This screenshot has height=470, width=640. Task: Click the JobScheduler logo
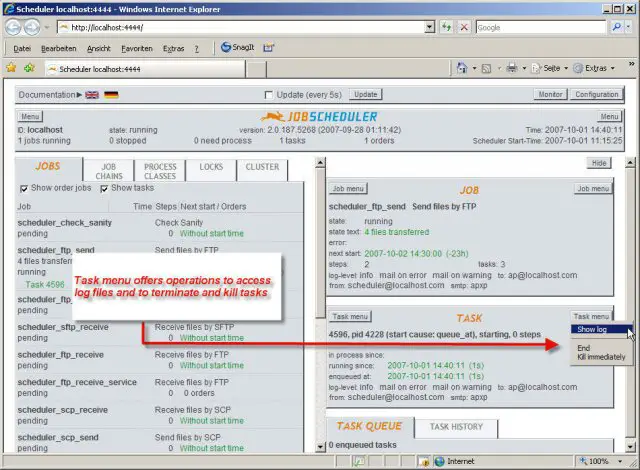point(319,117)
